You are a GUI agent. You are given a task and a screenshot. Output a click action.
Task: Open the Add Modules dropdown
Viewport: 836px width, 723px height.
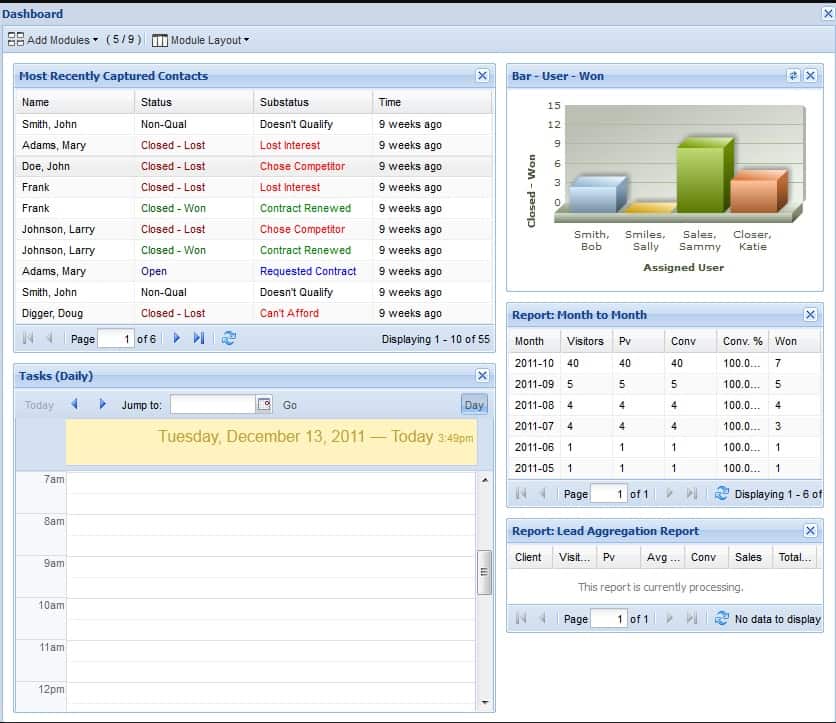(x=53, y=40)
